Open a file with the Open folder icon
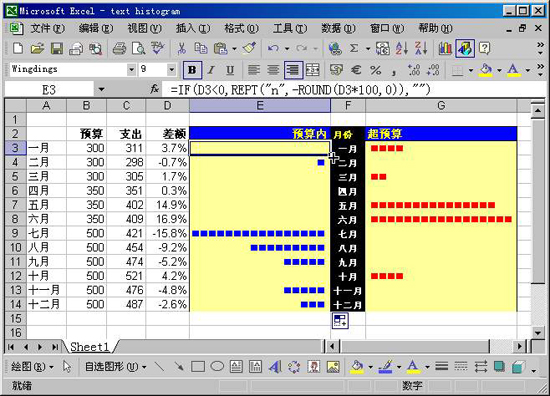The width and height of the screenshot is (550, 396). coord(37,48)
